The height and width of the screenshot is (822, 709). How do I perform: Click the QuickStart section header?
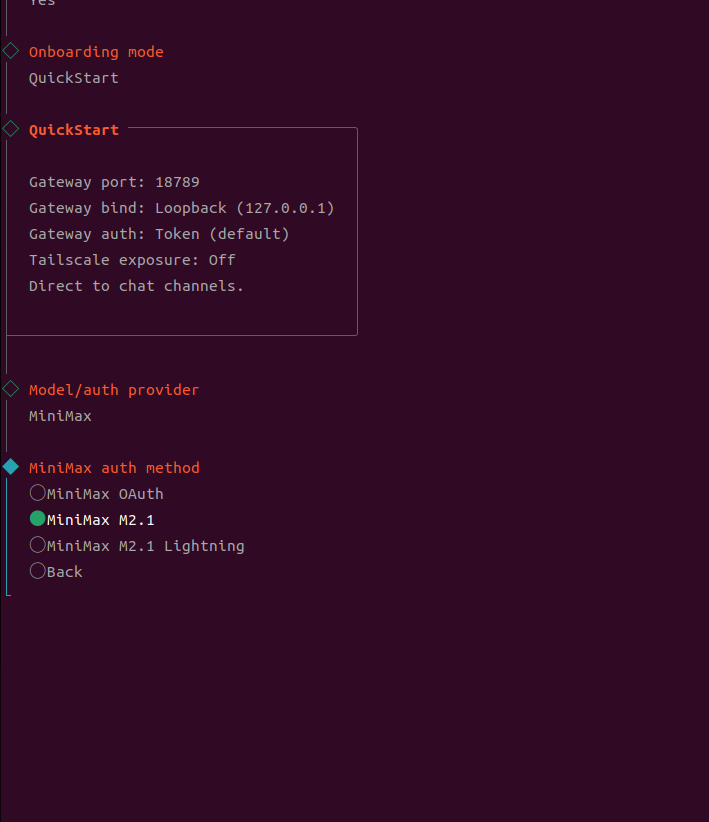pos(74,128)
